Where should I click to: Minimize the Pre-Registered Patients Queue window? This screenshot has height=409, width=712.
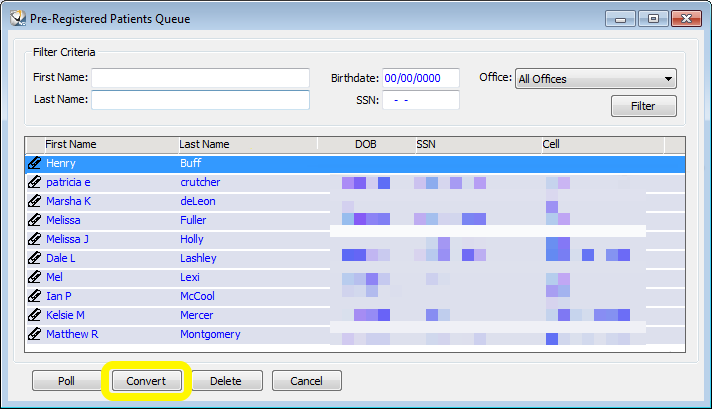point(620,19)
